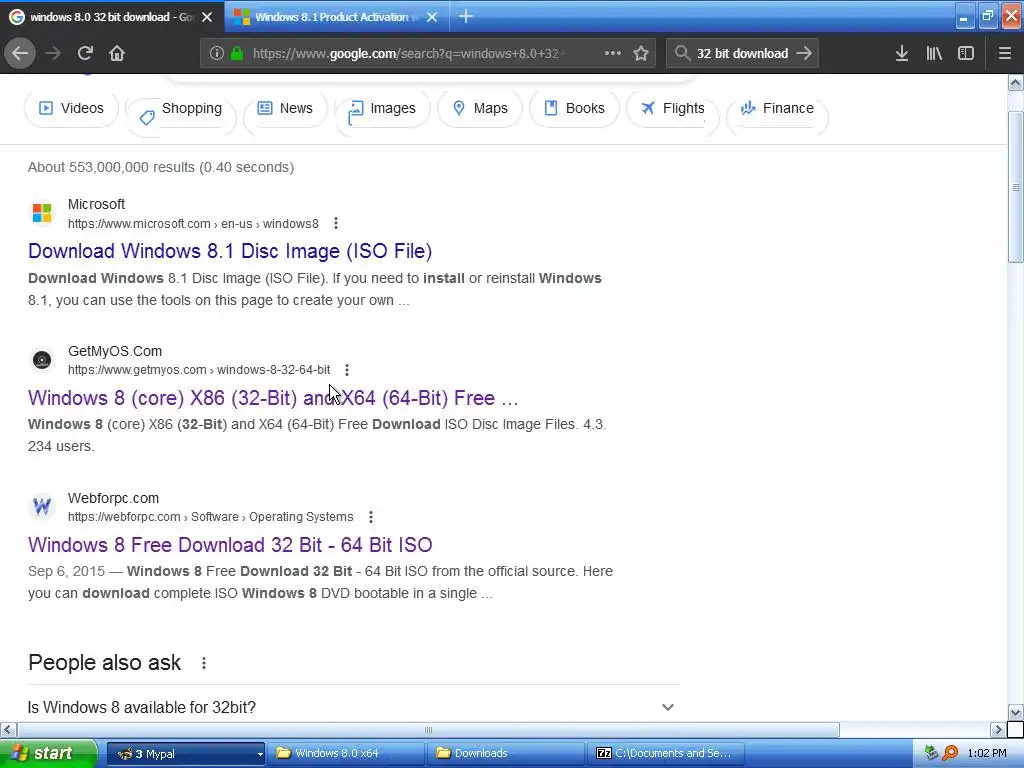Click the Microsoft logo favicon in results
The image size is (1024, 768).
coord(42,213)
